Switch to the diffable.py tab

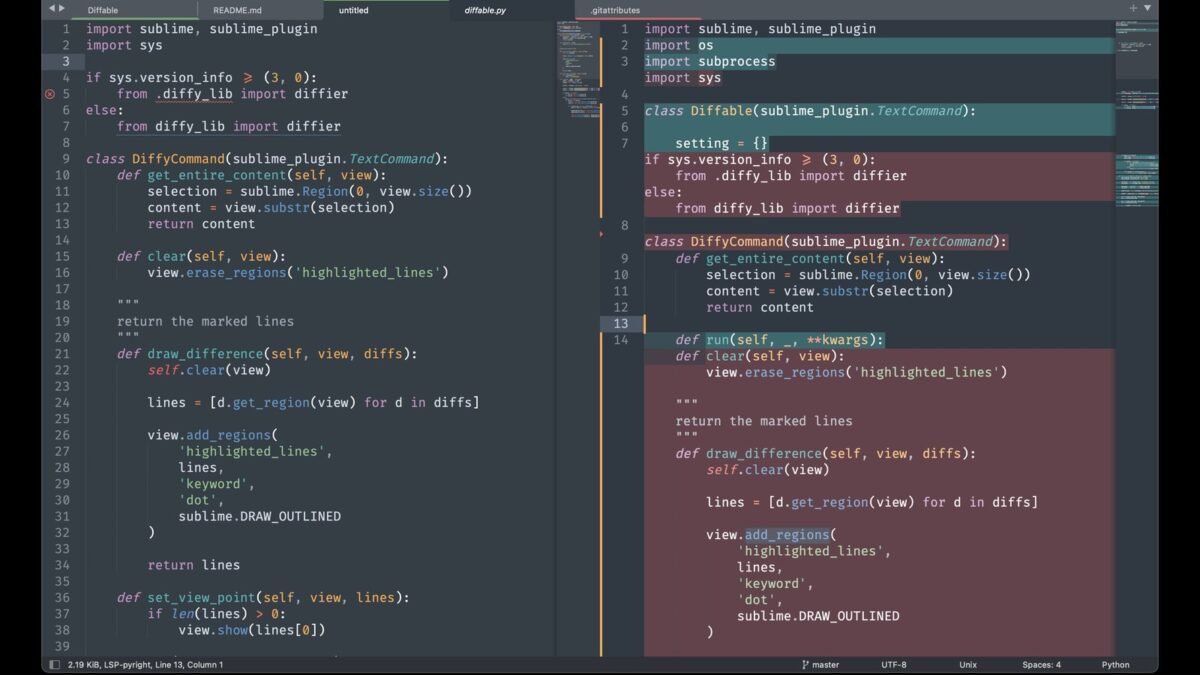(x=485, y=10)
